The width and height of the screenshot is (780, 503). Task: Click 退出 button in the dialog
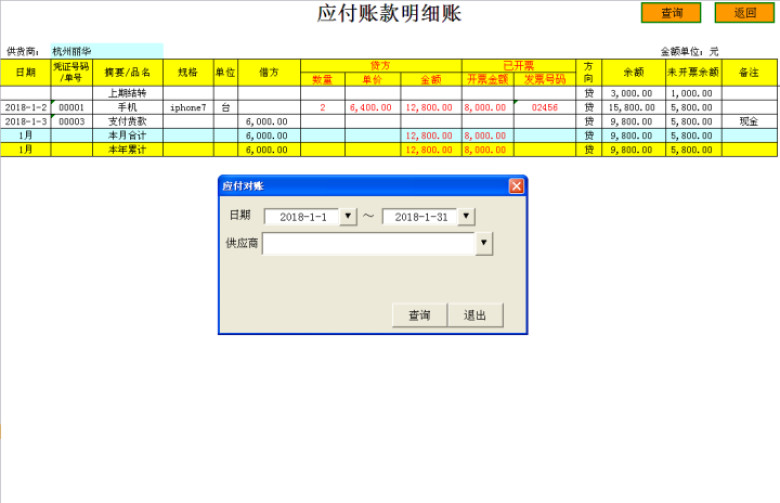click(x=475, y=315)
